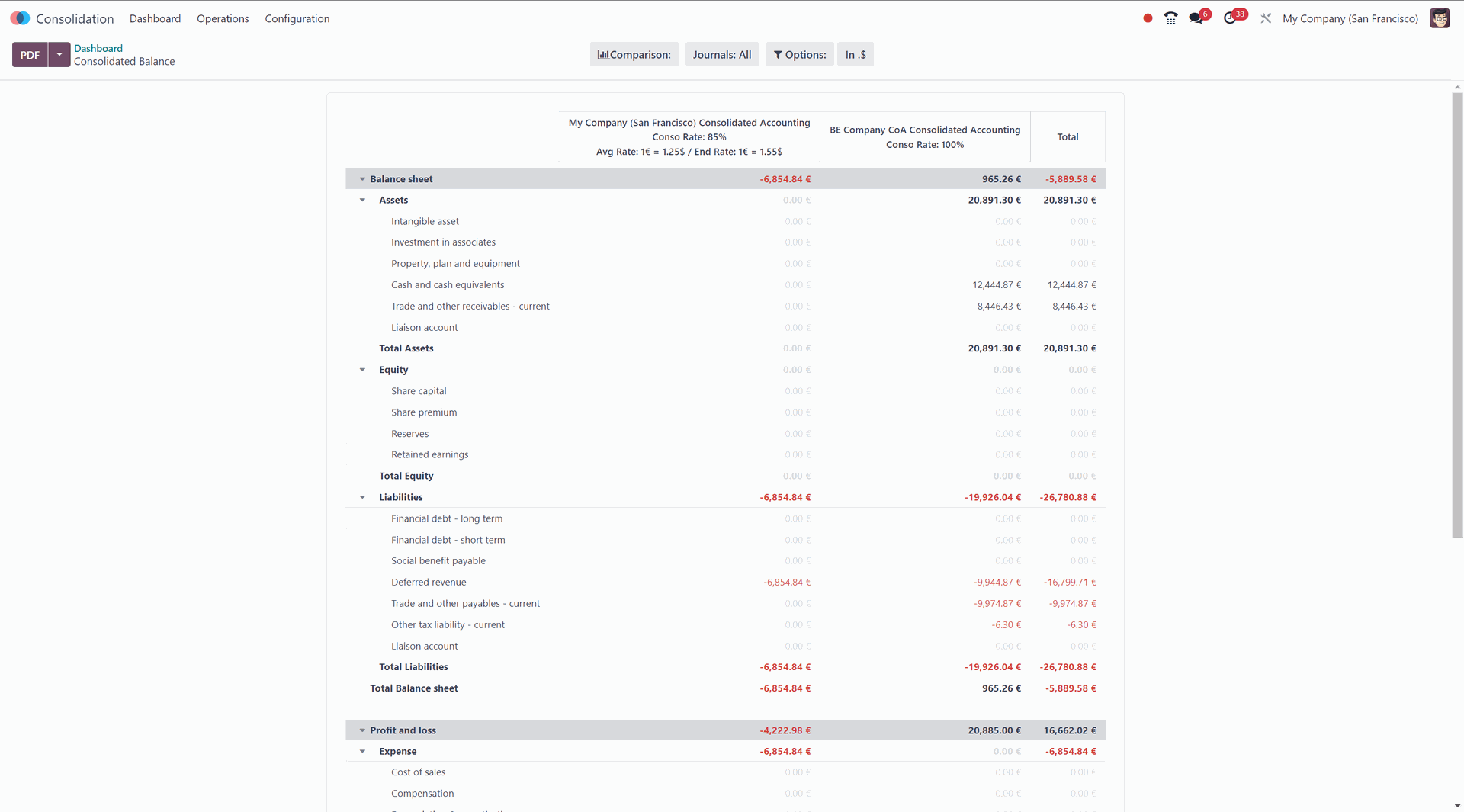Switch company via My Company (San Francisco)
This screenshot has height=812, width=1464.
point(1350,18)
